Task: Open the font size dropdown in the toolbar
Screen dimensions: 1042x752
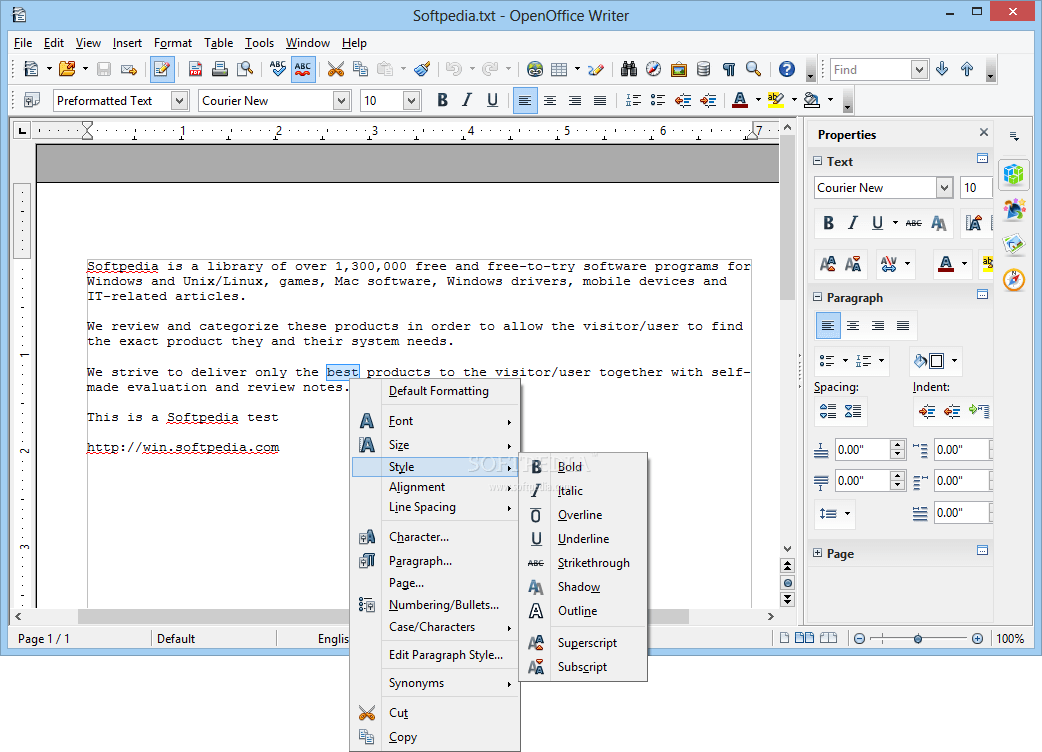Action: click(x=411, y=100)
